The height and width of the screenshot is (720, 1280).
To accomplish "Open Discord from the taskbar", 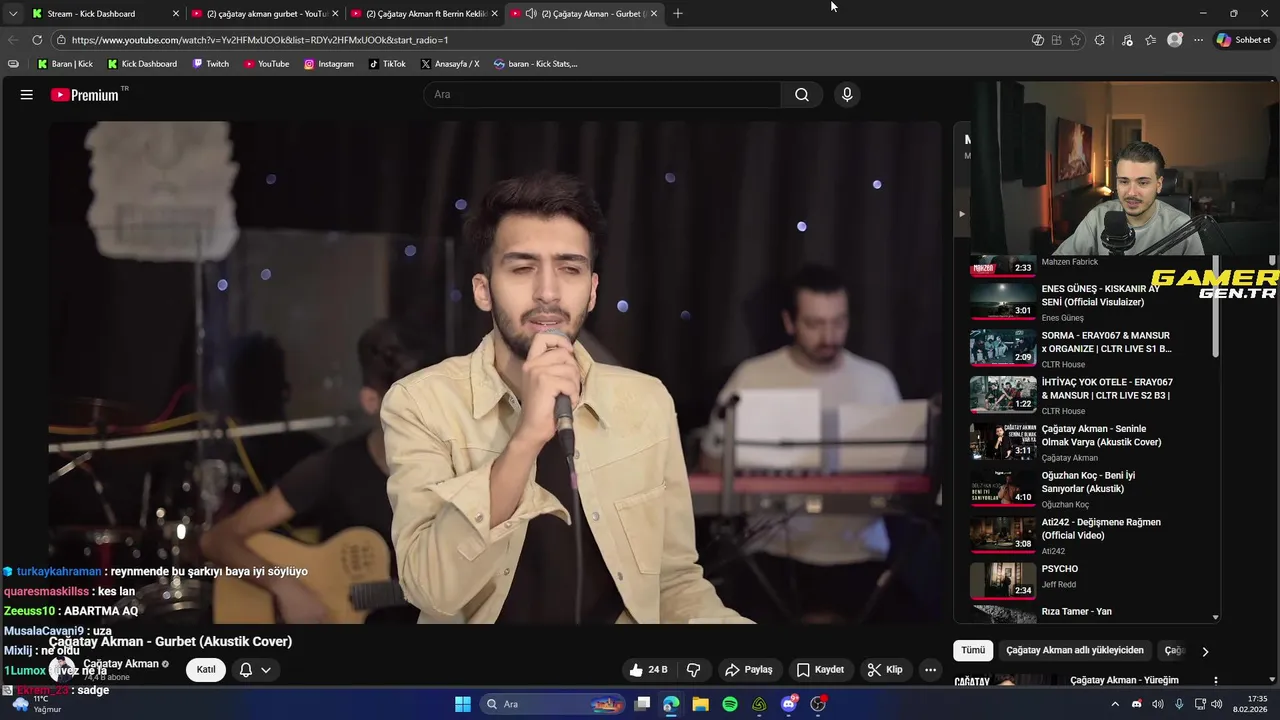I will pyautogui.click(x=789, y=704).
